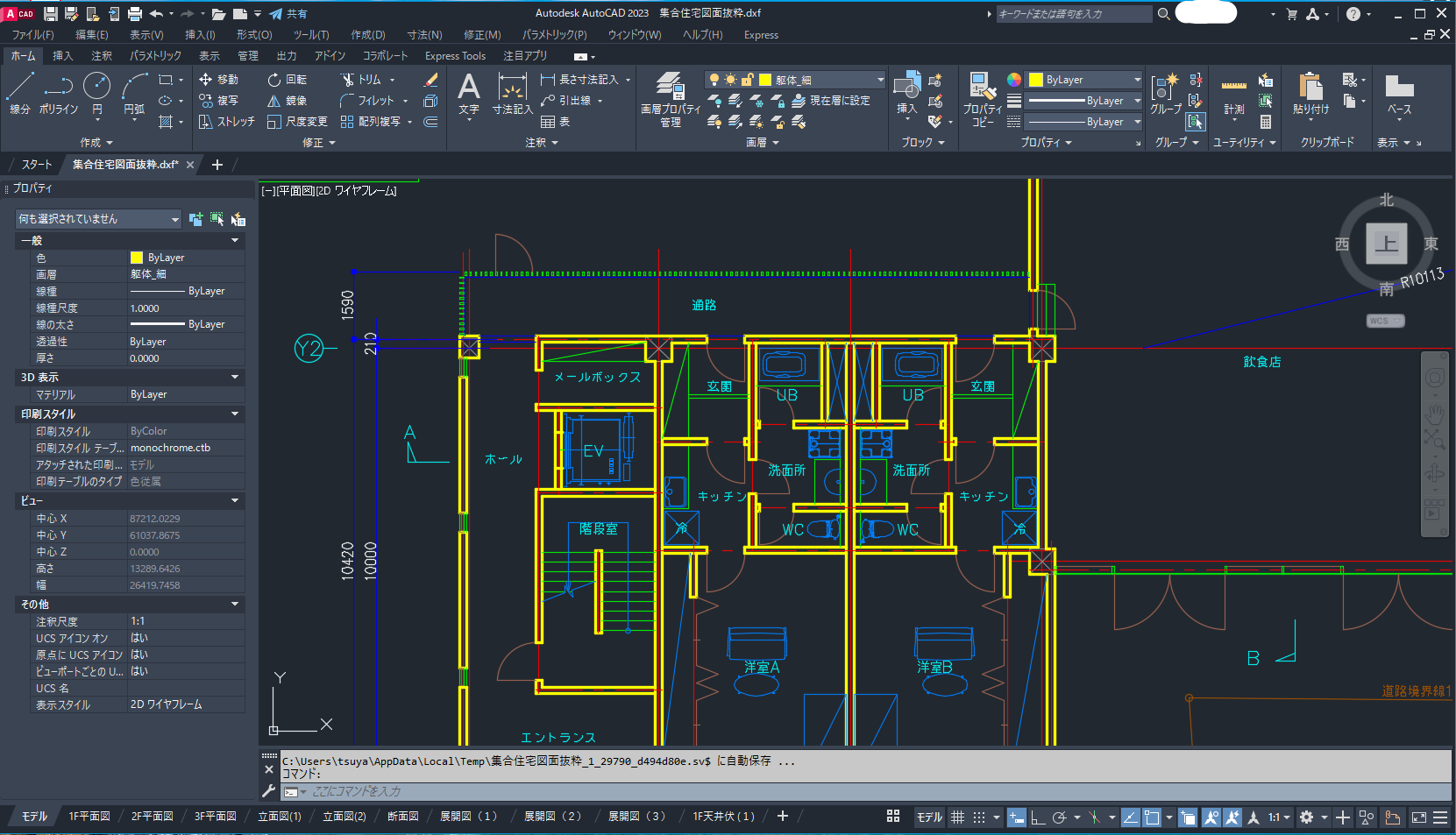The width and height of the screenshot is (1456, 835).
Task: Open the 何も選択されていません selection dropdown
Action: [x=98, y=219]
